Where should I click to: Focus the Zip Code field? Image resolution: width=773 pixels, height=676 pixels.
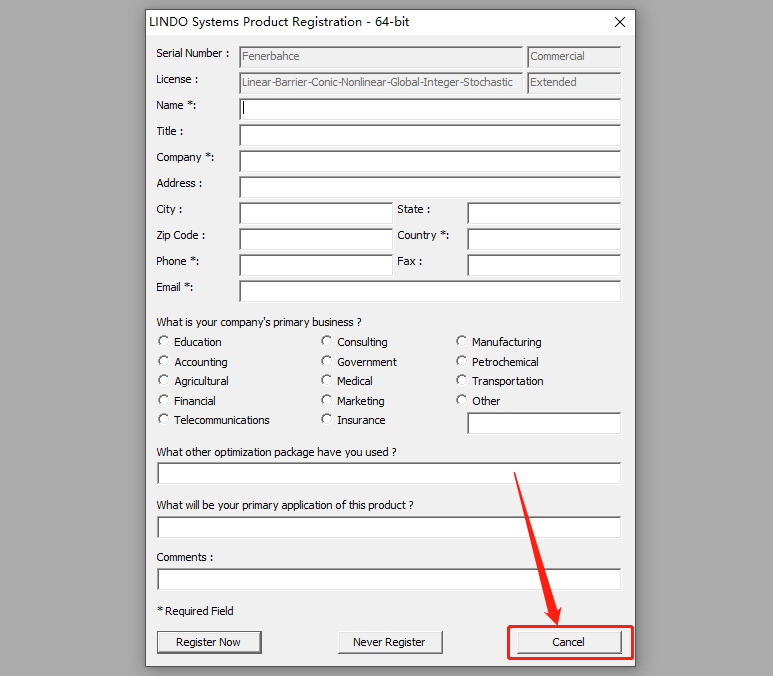[316, 239]
